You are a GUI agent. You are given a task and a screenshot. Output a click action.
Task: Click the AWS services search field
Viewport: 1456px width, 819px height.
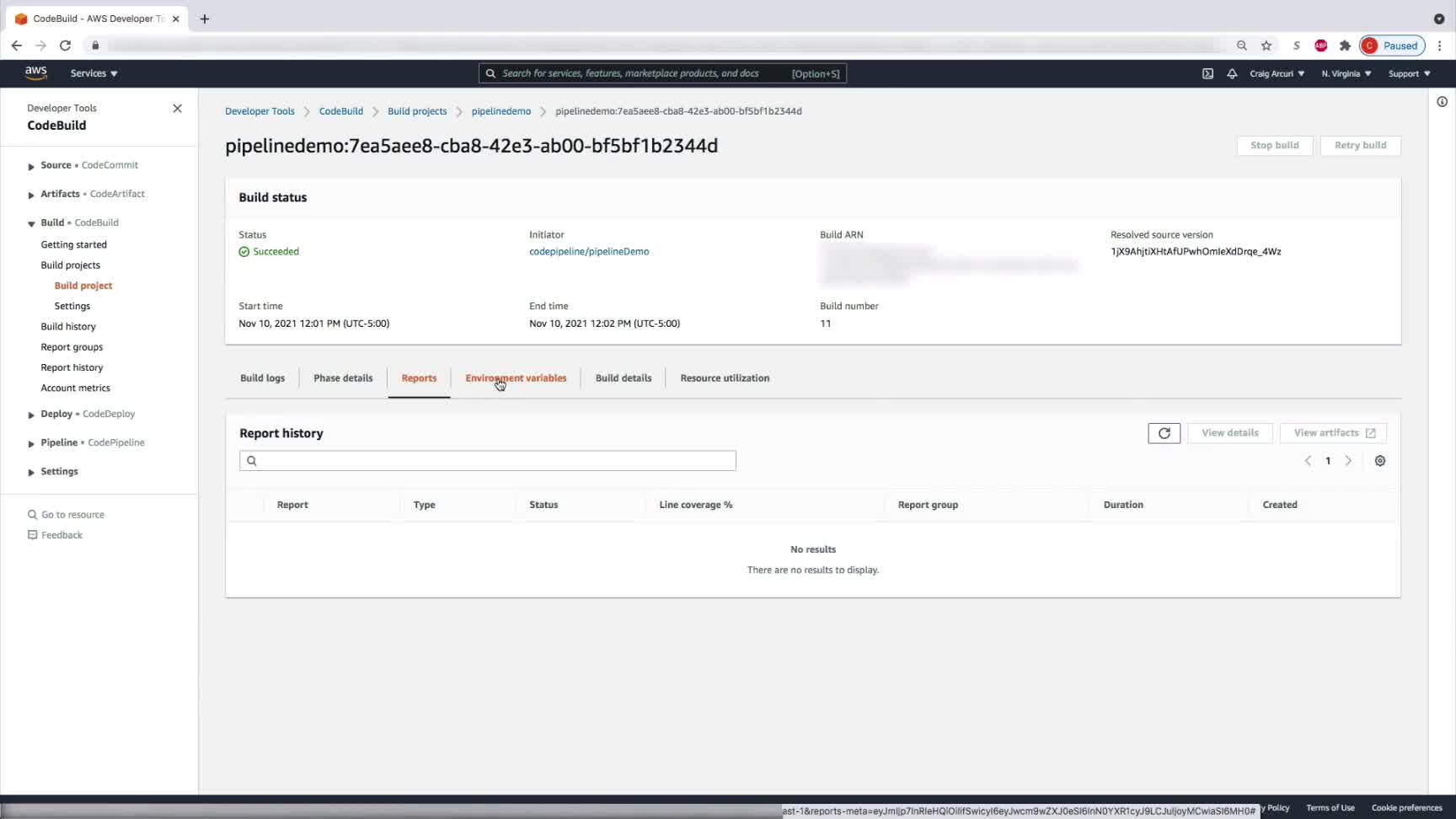tap(662, 73)
